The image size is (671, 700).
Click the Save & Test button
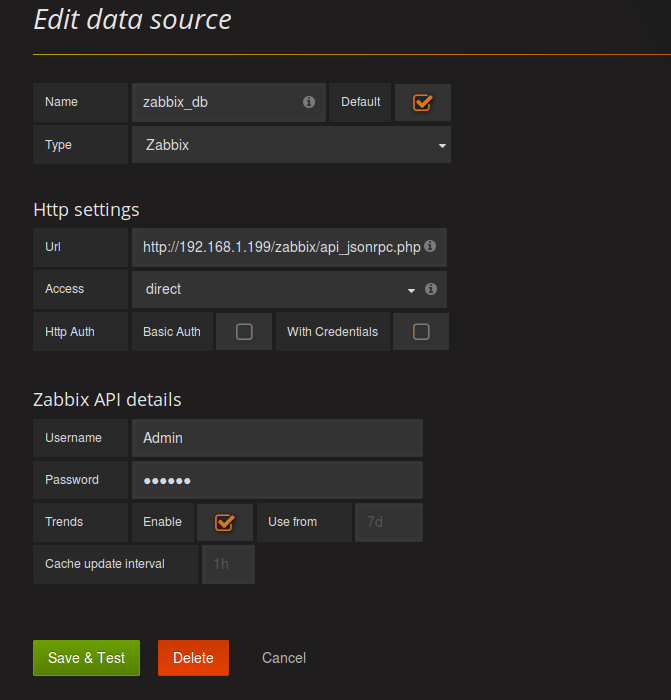click(87, 658)
